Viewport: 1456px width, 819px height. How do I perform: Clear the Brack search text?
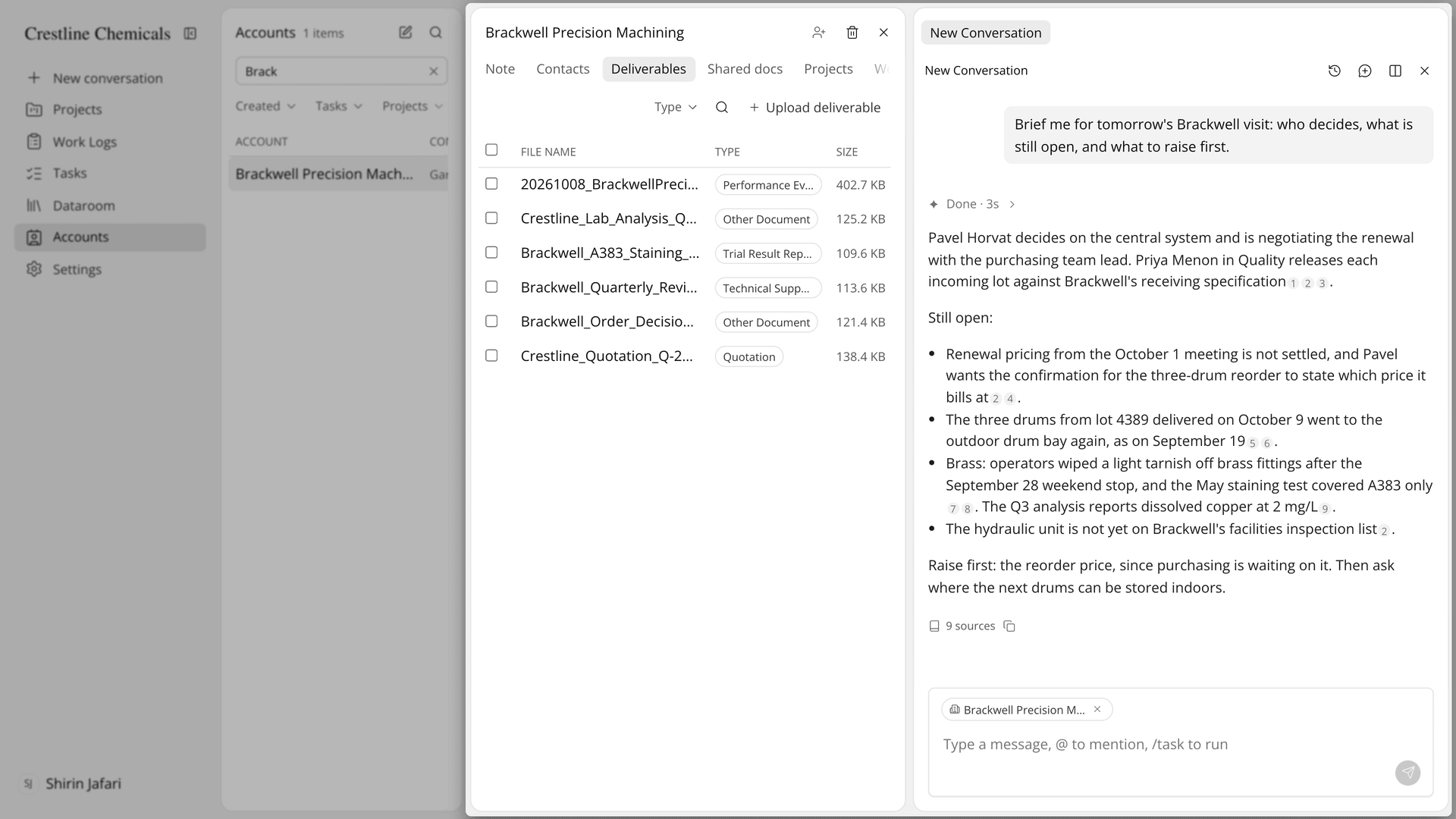pyautogui.click(x=434, y=71)
